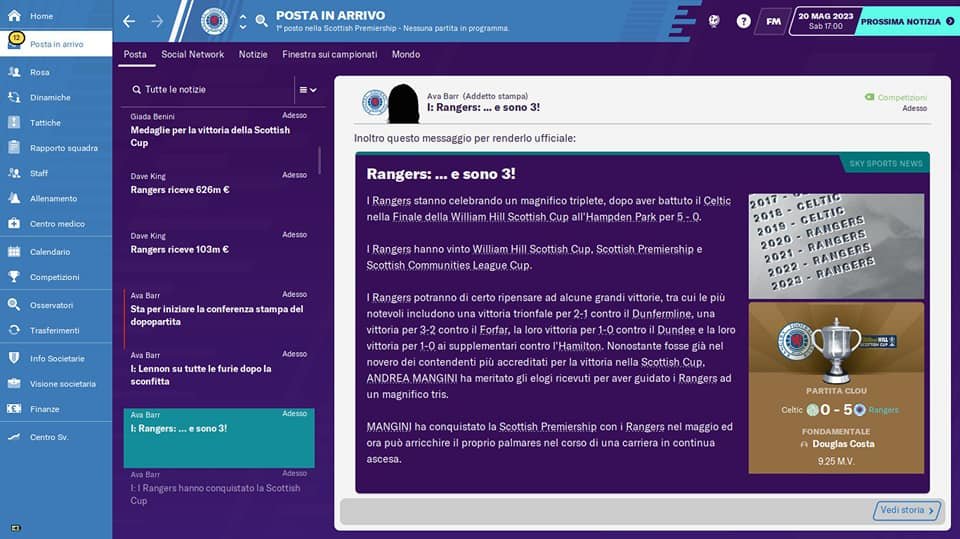This screenshot has width=960, height=539.
Task: Go forward with the right arrow
Action: pos(157,21)
